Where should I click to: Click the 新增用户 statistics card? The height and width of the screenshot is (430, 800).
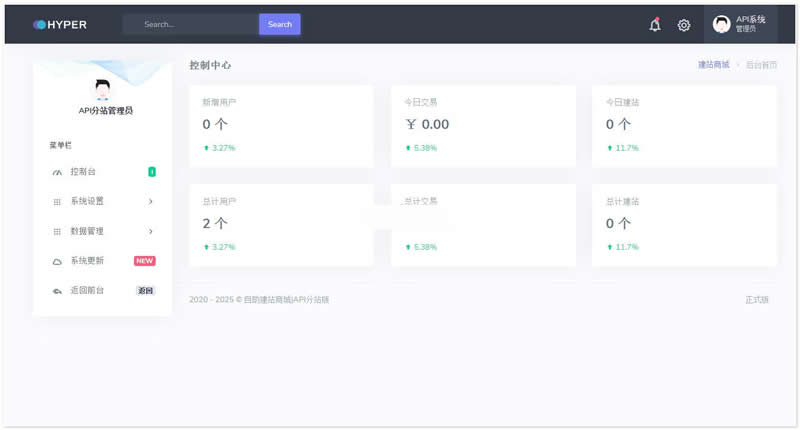coord(281,125)
